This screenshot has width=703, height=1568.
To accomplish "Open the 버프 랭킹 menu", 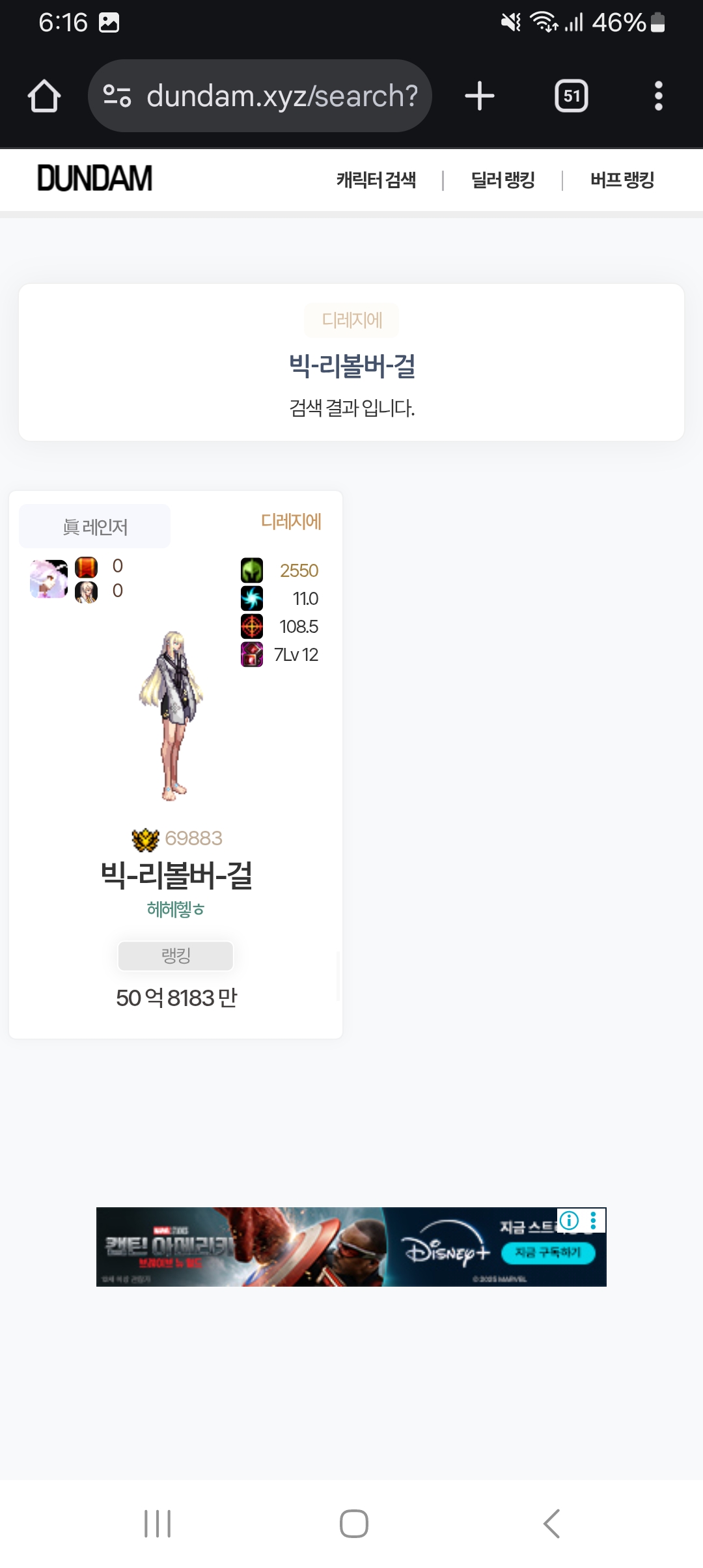I will pyautogui.click(x=622, y=180).
